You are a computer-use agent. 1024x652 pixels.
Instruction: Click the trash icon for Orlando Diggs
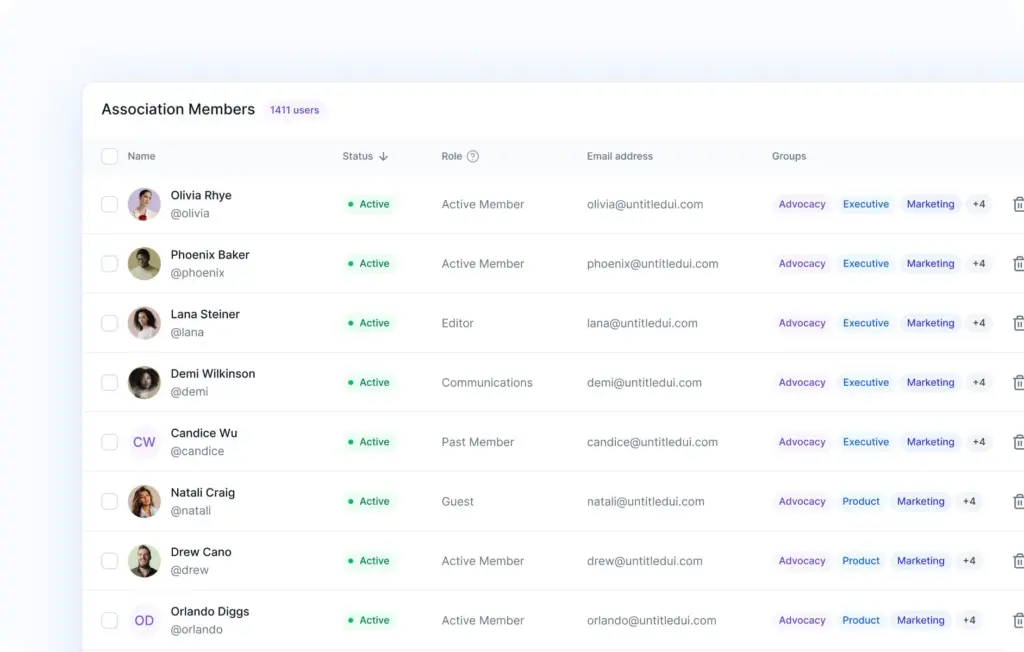point(1018,620)
